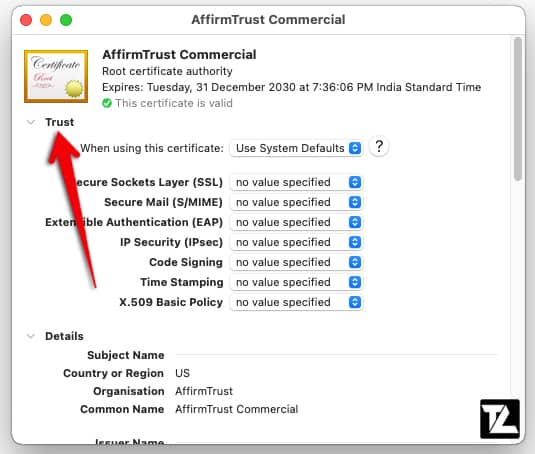Click the 'Common Name' label

tap(122, 409)
